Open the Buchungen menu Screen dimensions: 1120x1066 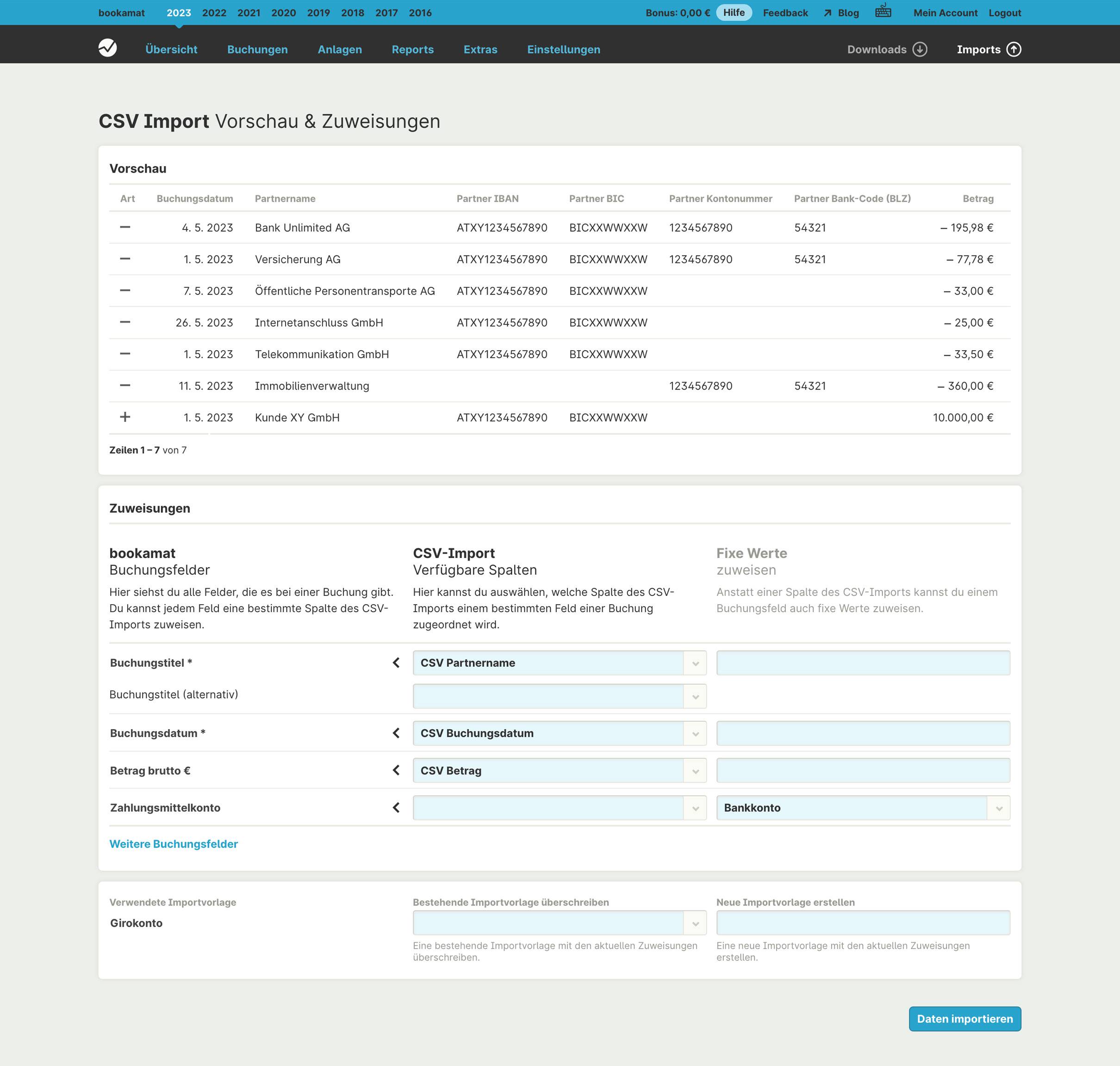tap(257, 50)
